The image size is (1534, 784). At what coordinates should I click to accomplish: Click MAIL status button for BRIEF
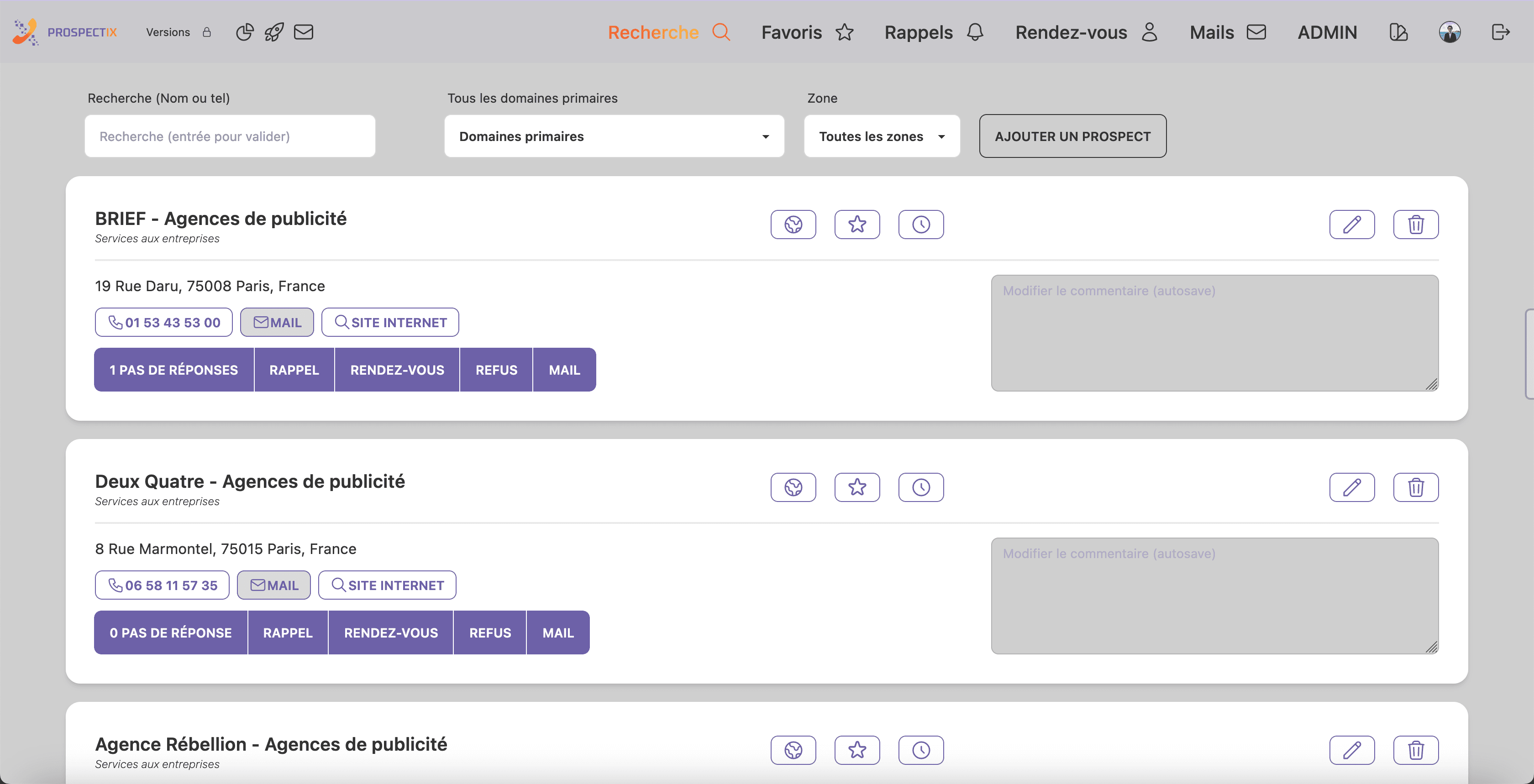[565, 370]
